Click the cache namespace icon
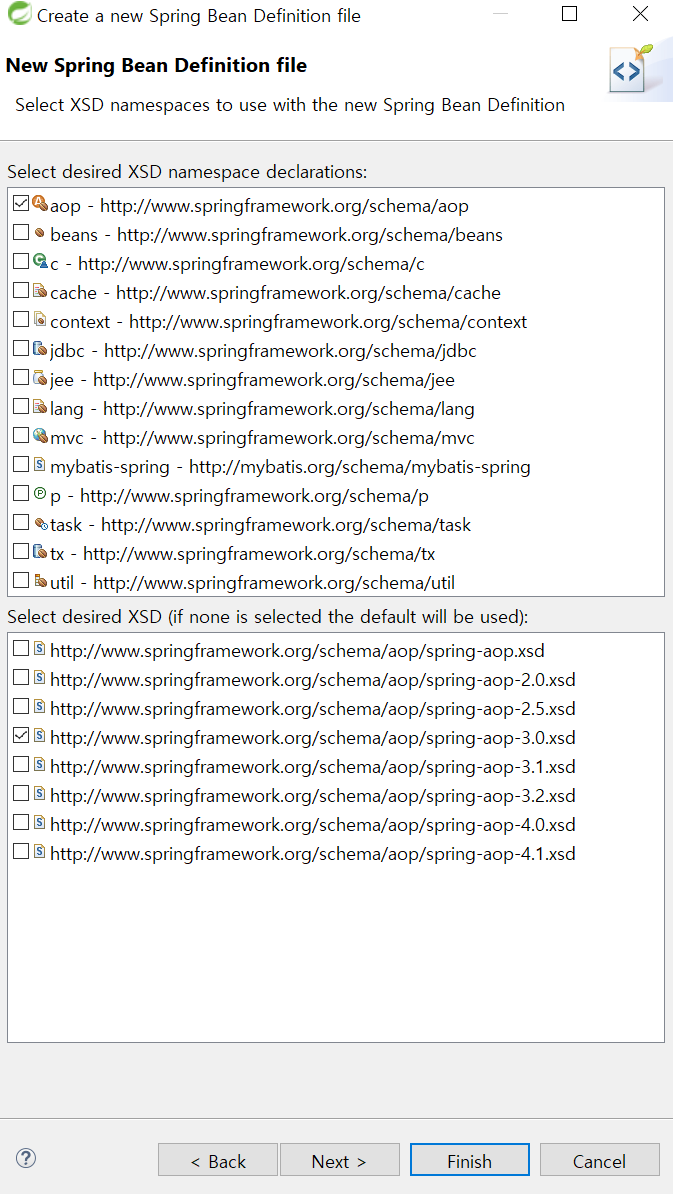This screenshot has width=673, height=1194. pos(40,292)
